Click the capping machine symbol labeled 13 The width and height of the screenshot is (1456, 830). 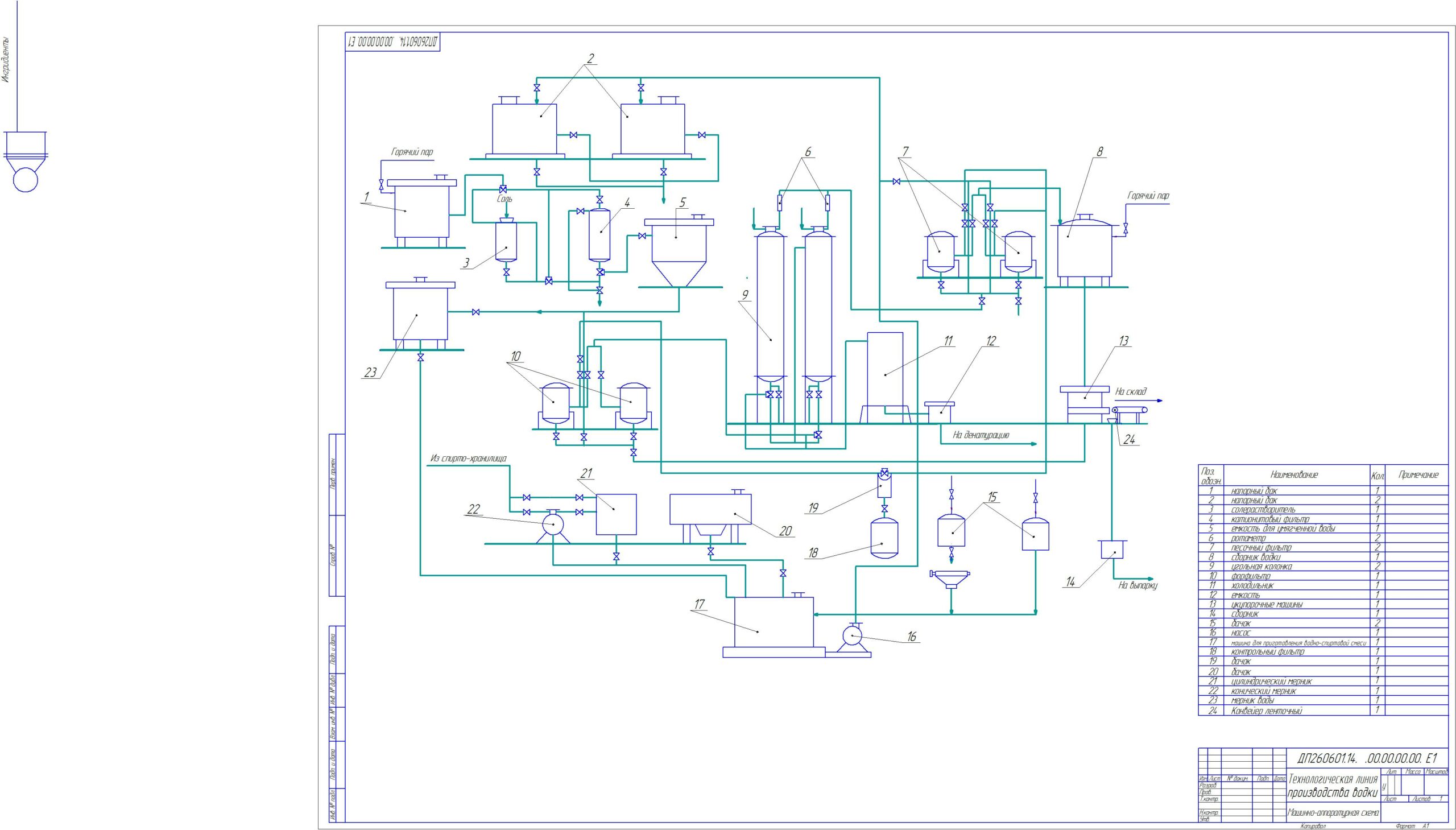[1085, 404]
